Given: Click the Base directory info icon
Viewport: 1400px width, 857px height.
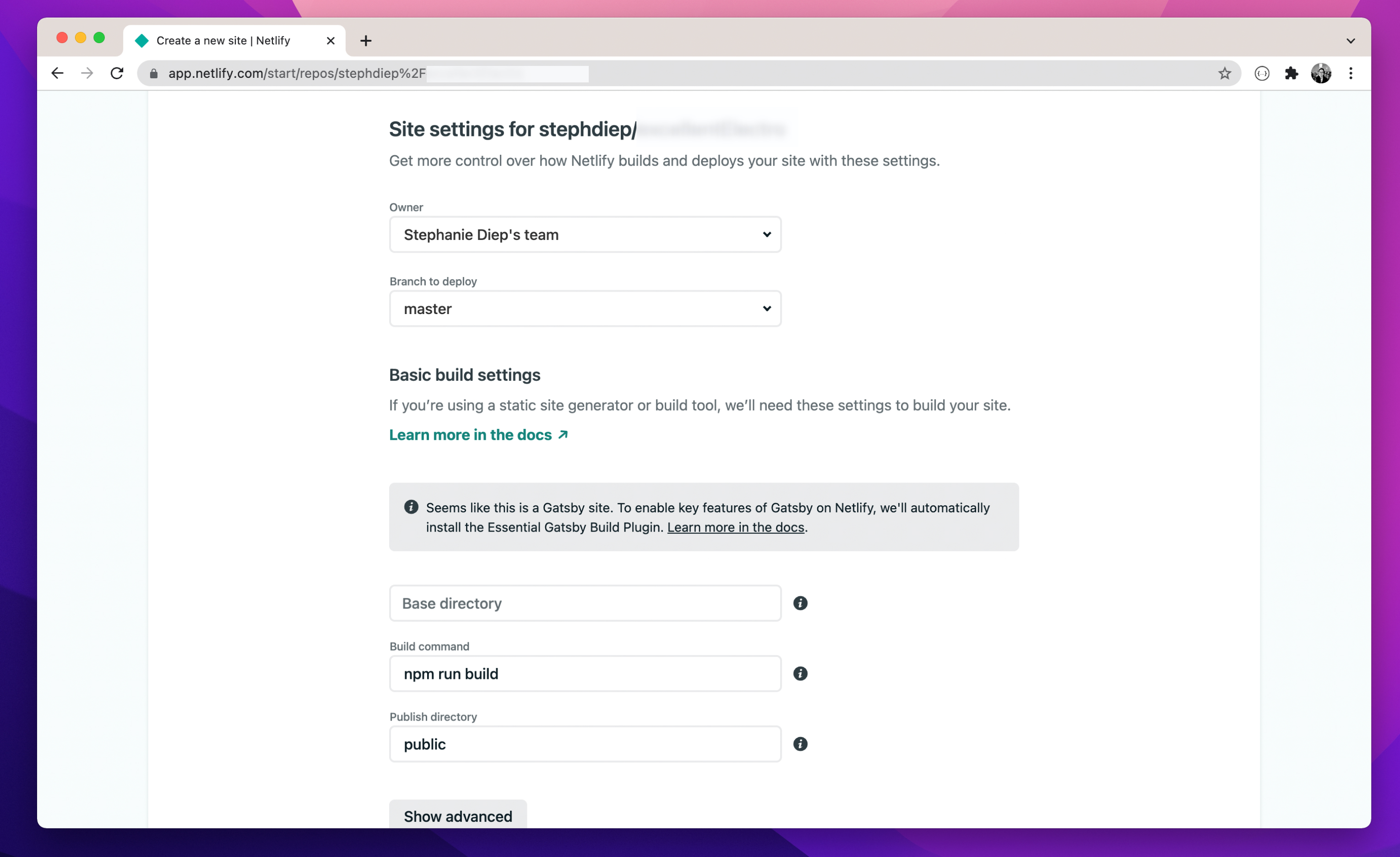Looking at the screenshot, I should click(x=800, y=603).
